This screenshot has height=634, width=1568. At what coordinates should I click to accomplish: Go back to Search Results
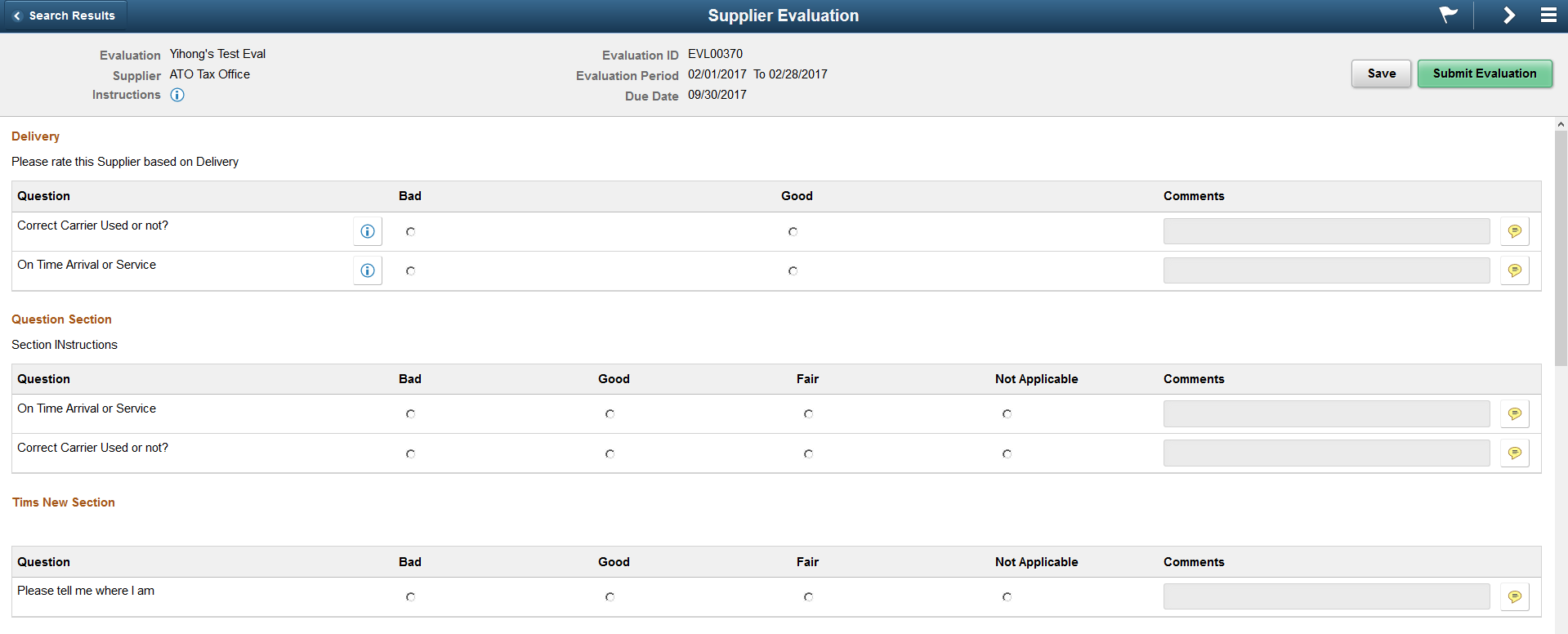click(x=65, y=15)
